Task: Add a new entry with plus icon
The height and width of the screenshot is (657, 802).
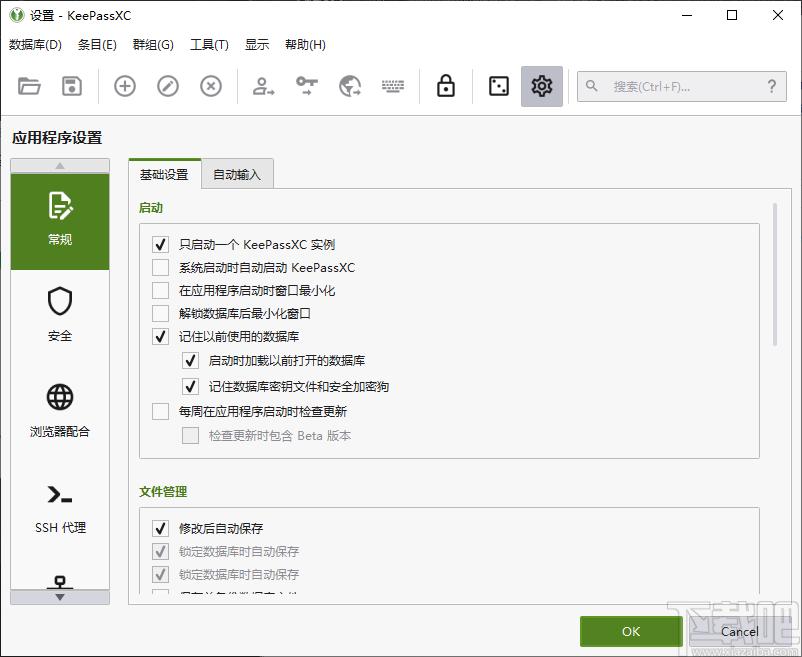Action: pos(125,86)
